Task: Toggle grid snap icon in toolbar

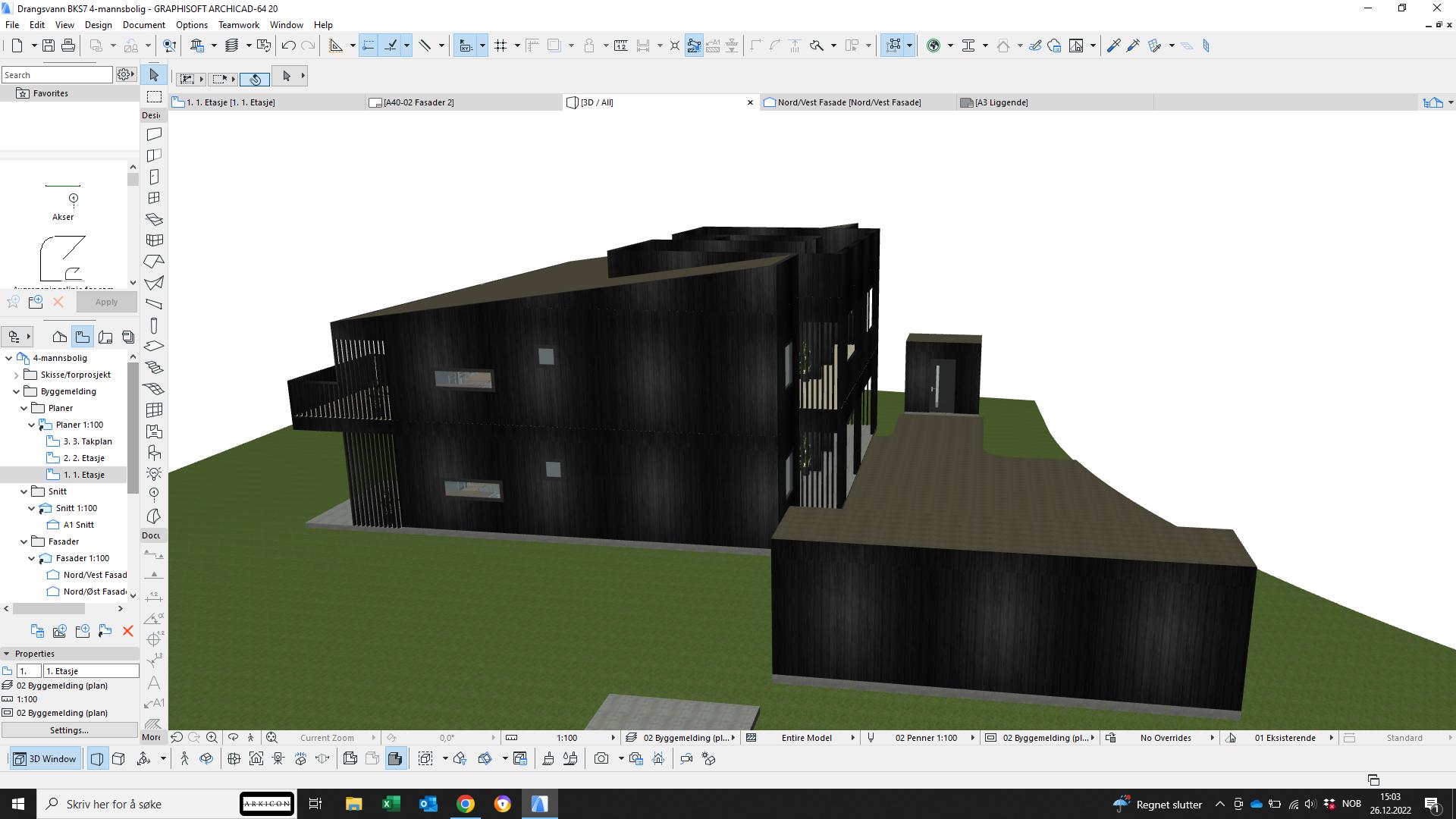Action: 500,45
